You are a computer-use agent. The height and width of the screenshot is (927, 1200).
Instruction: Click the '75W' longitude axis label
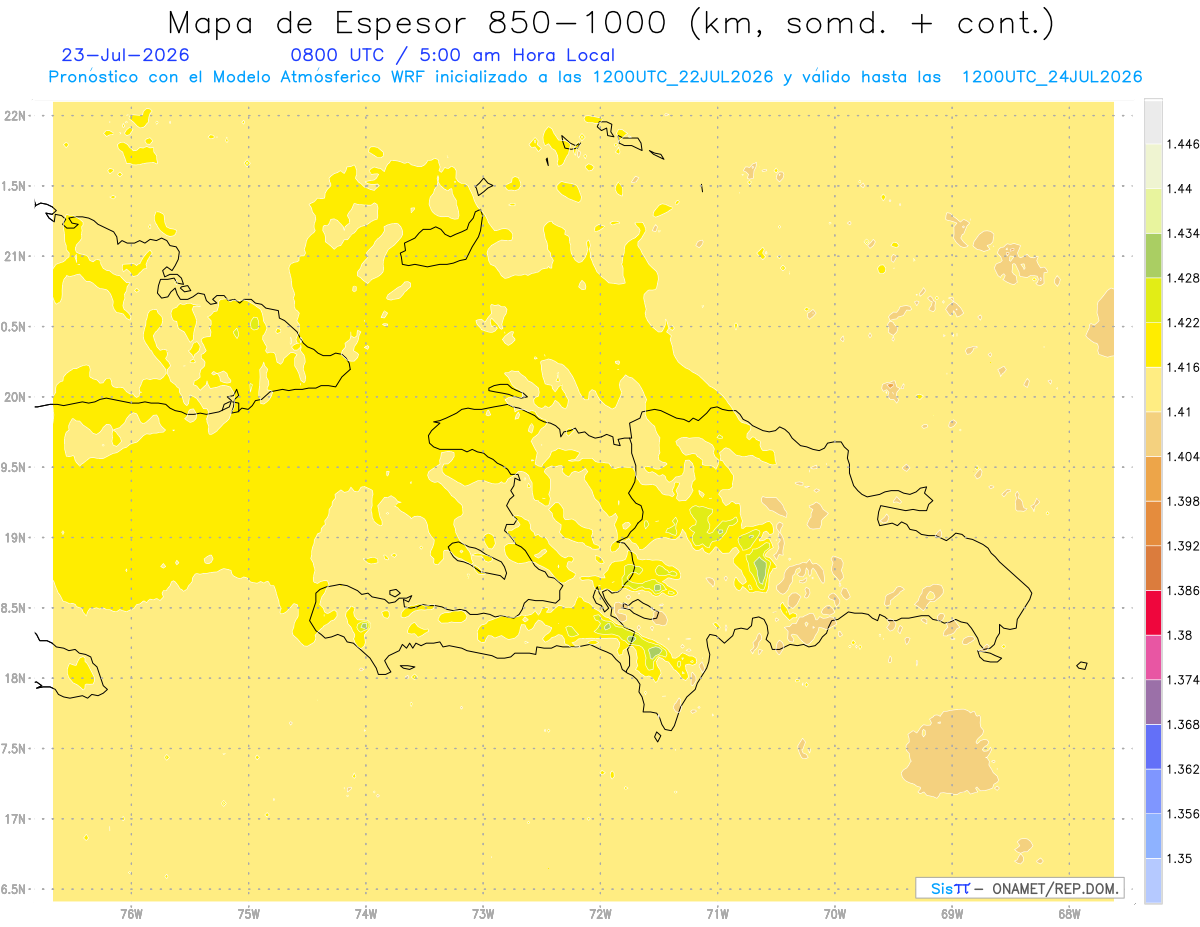click(249, 914)
